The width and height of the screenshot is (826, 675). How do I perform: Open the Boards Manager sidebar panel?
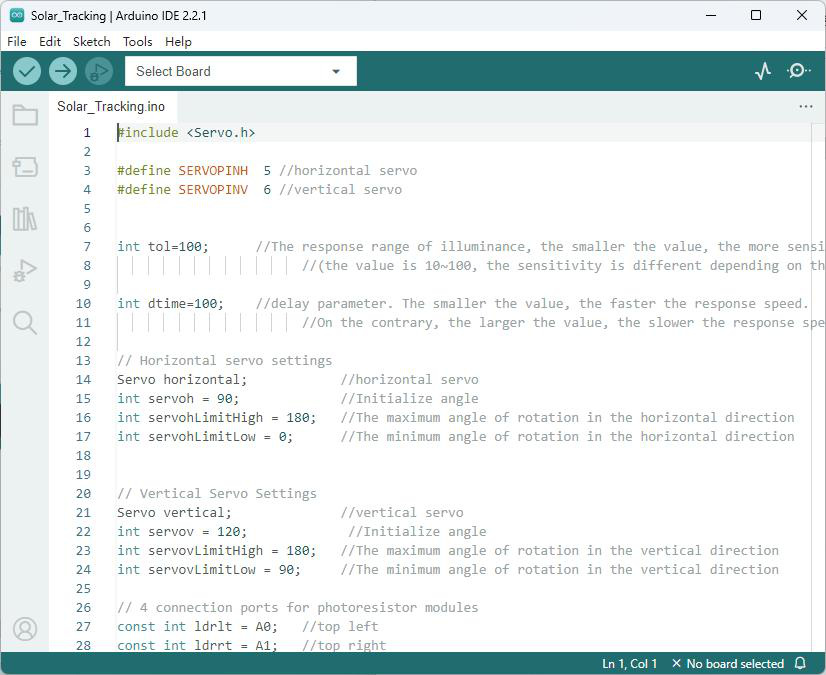coord(25,167)
